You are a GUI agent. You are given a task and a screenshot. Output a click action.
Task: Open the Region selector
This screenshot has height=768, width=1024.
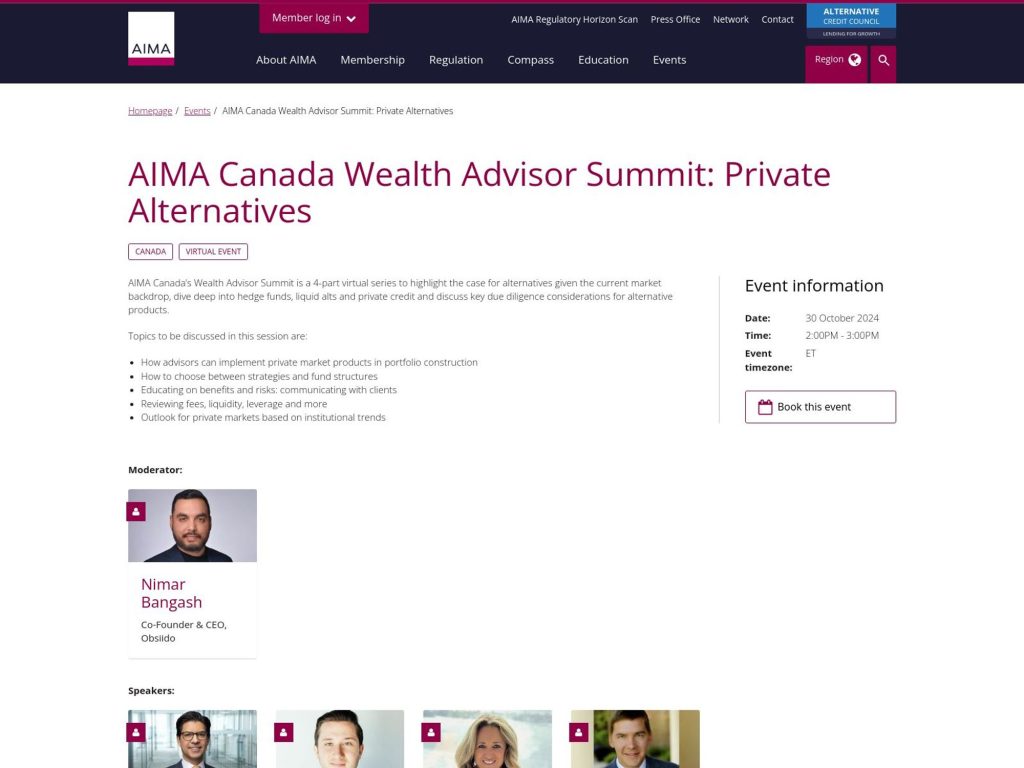coord(835,59)
